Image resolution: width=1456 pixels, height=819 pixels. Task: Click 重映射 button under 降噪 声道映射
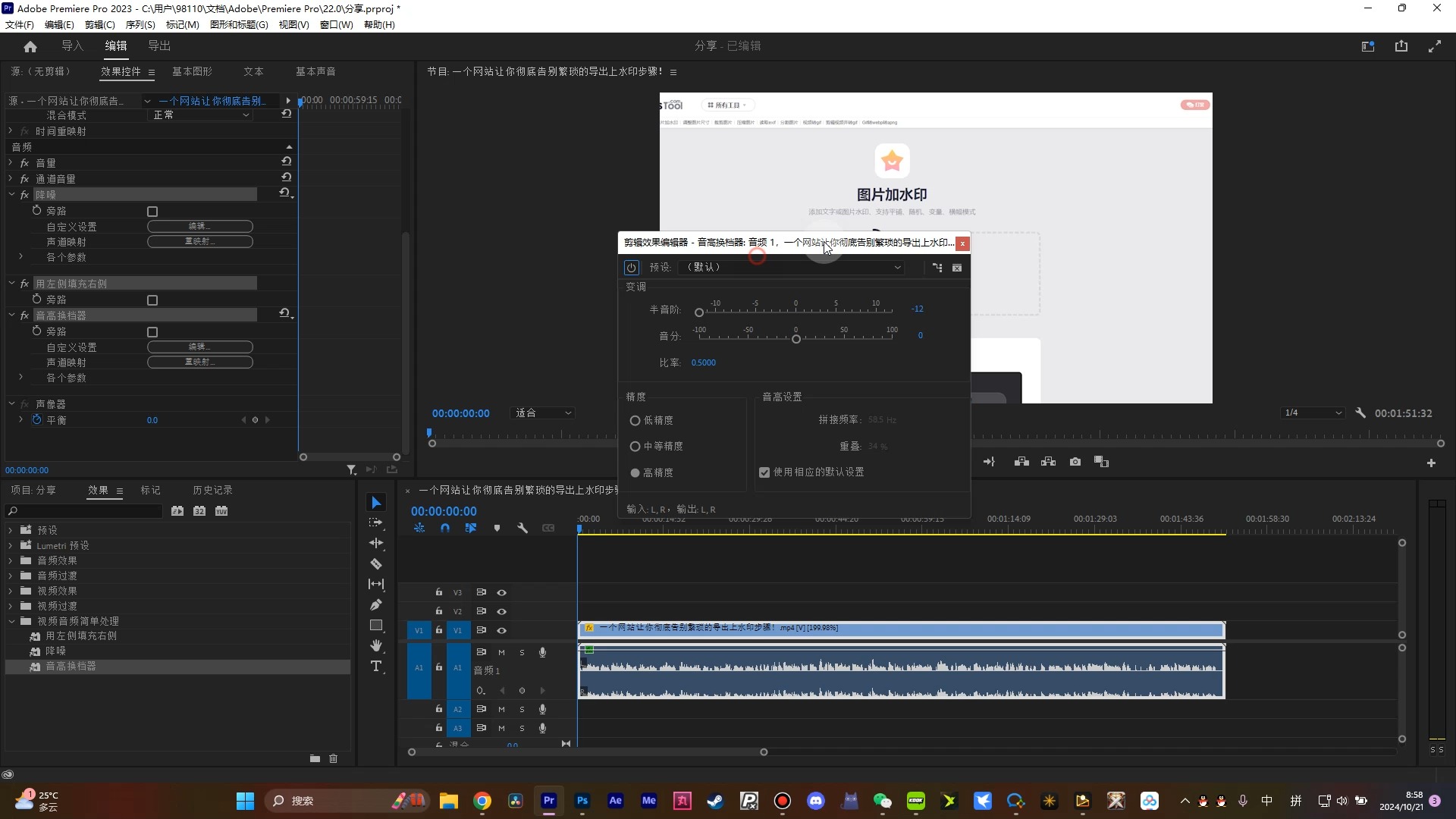(x=200, y=242)
